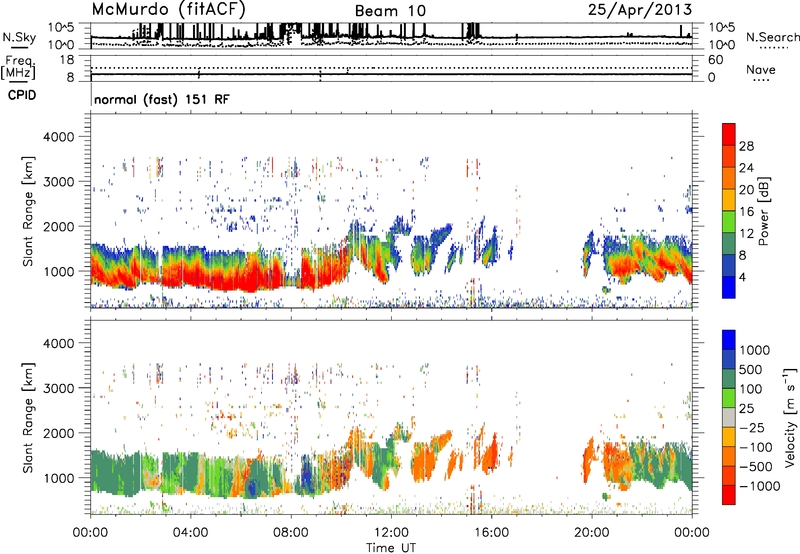
Task: Click the sky noise trace panel
Action: point(391,36)
